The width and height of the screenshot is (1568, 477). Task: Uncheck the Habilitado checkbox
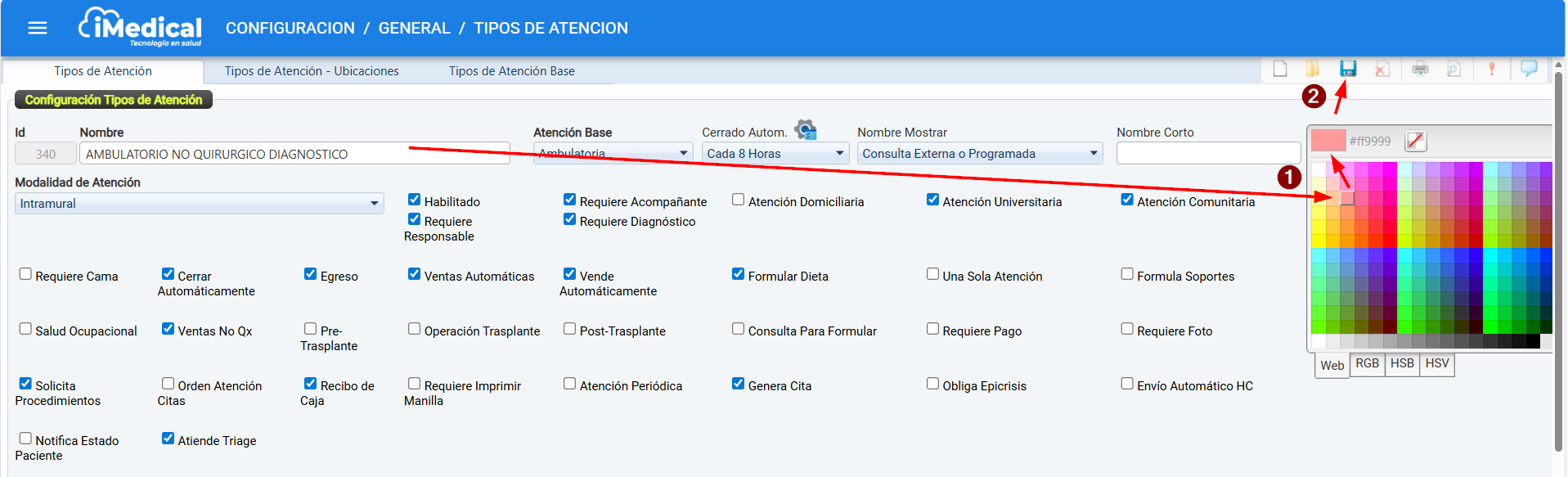click(x=414, y=200)
